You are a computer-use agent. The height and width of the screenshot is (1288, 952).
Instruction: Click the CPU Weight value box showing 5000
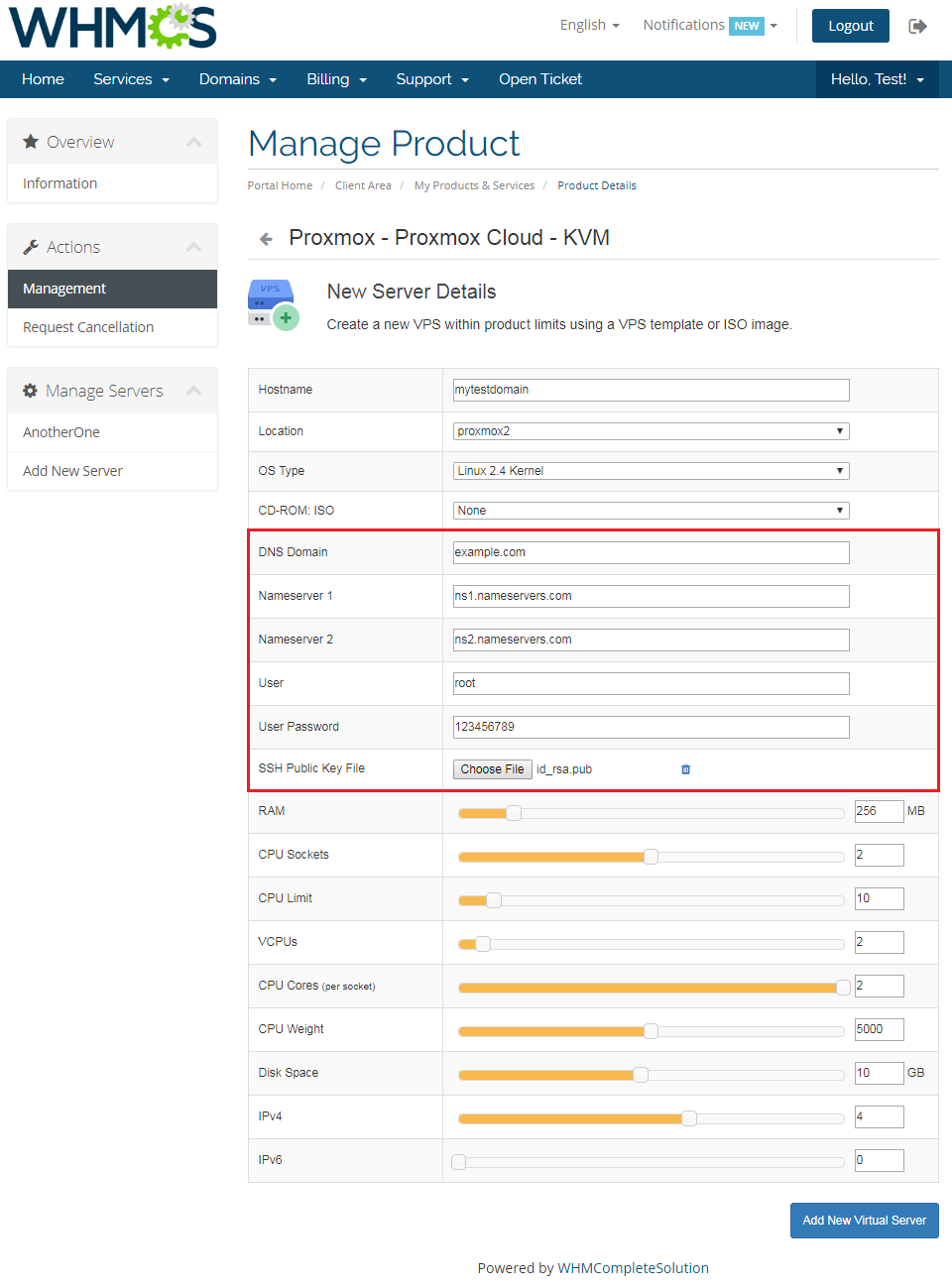pyautogui.click(x=879, y=1029)
